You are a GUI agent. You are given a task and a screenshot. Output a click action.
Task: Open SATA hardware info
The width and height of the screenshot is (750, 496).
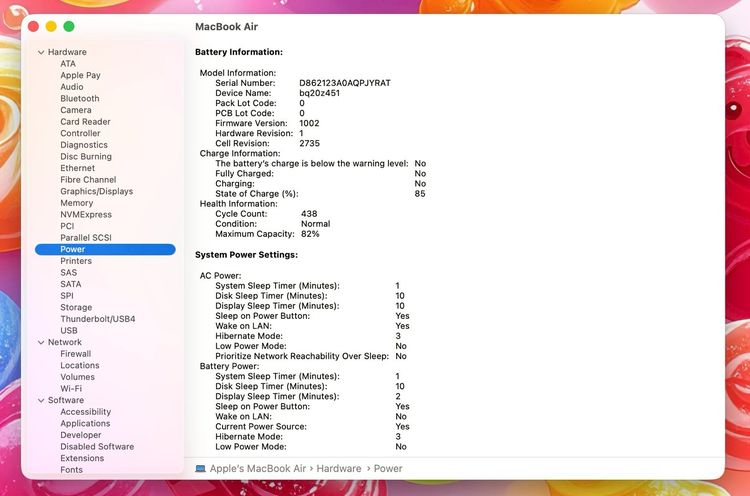(x=71, y=284)
